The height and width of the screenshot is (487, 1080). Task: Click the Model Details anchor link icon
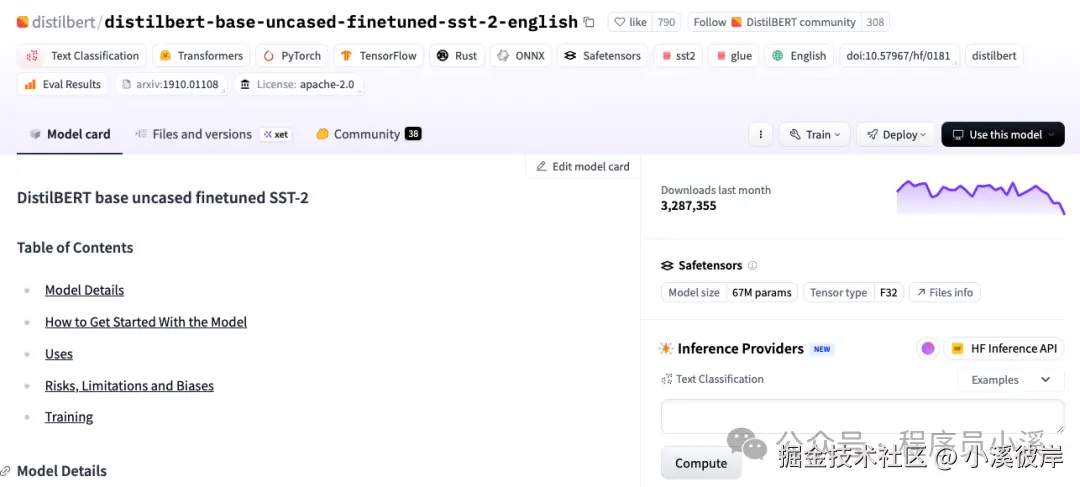[x=6, y=471]
